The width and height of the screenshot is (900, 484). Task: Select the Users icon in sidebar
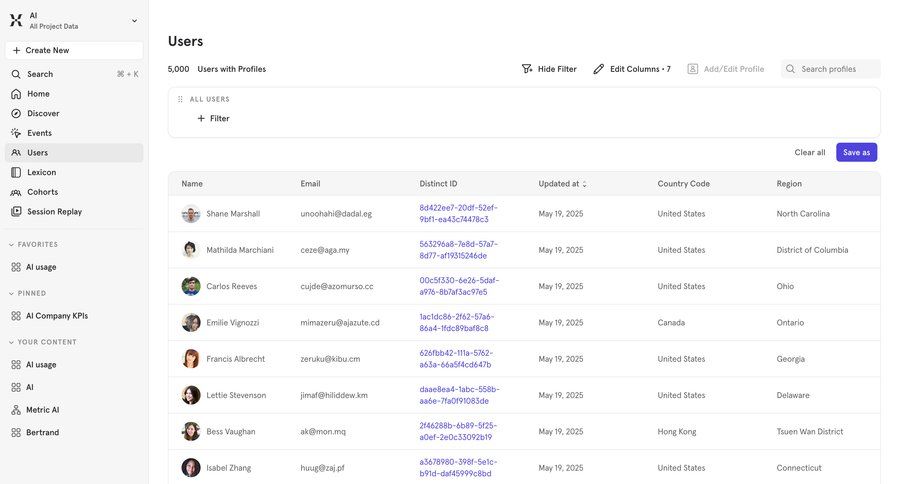point(16,153)
